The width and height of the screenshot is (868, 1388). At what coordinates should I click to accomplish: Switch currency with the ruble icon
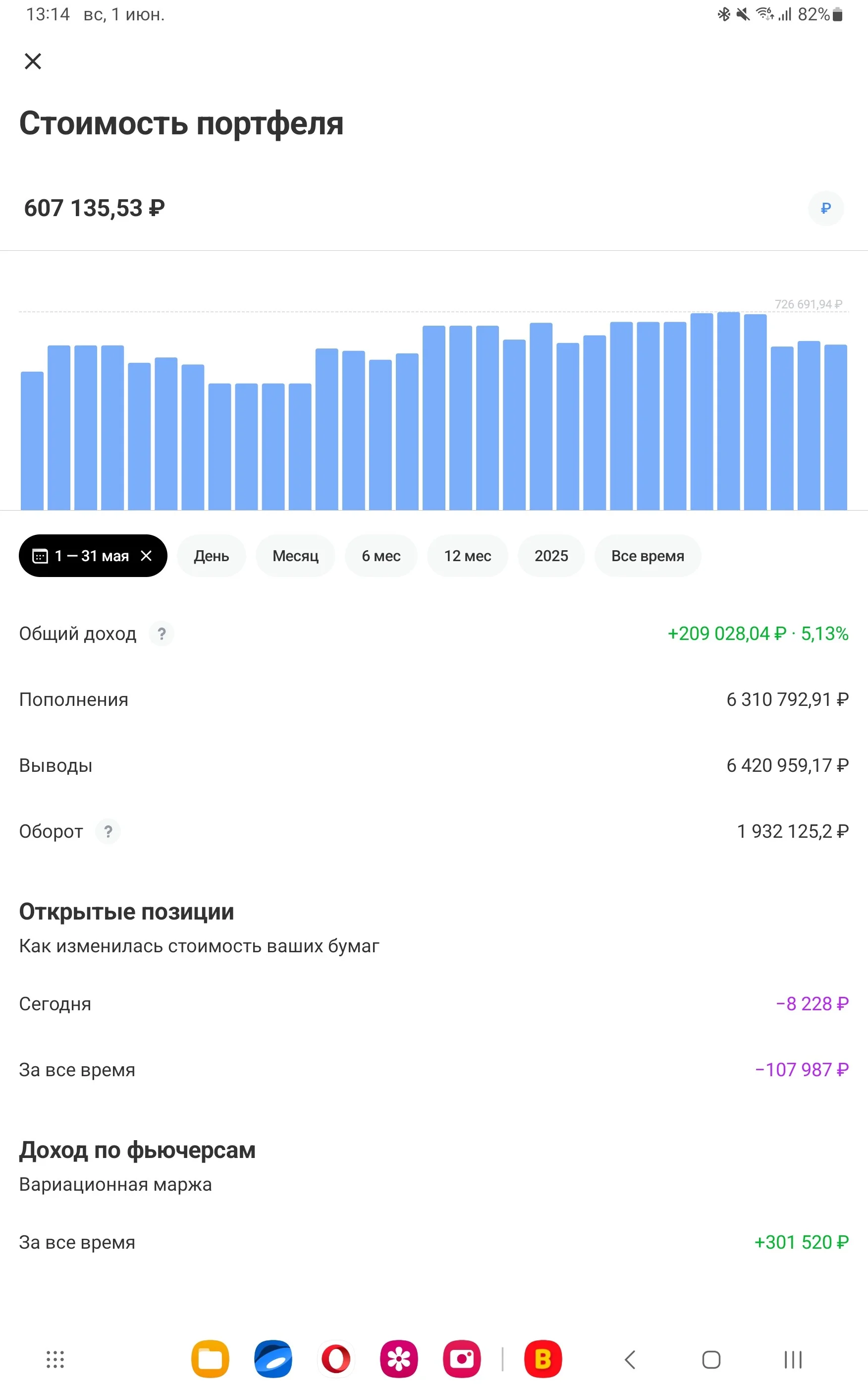pos(825,208)
